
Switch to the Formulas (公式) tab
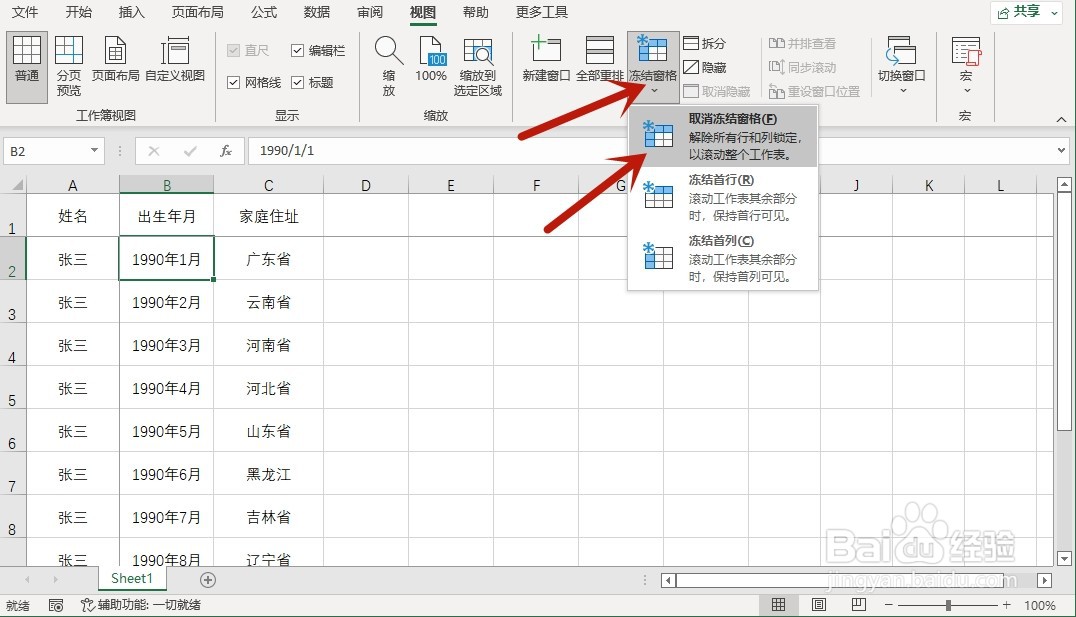[x=264, y=12]
